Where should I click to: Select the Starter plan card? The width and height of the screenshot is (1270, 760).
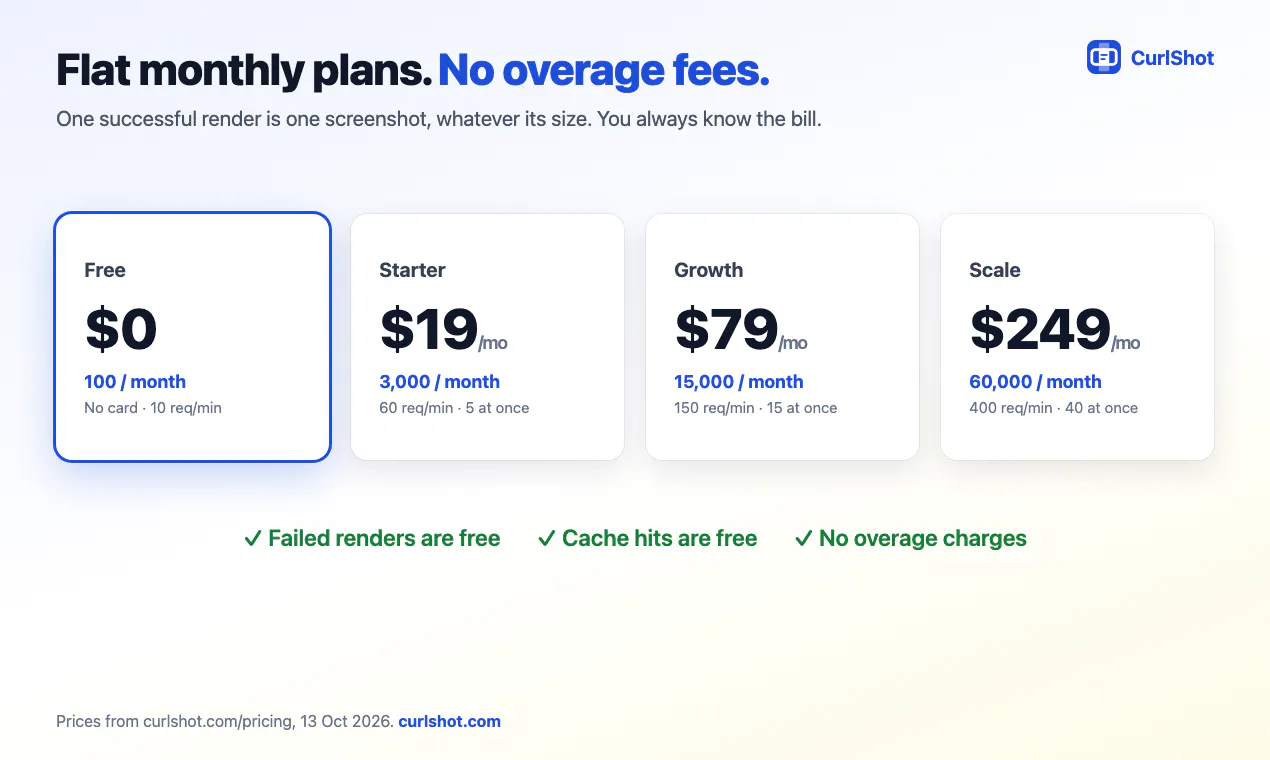pos(487,337)
